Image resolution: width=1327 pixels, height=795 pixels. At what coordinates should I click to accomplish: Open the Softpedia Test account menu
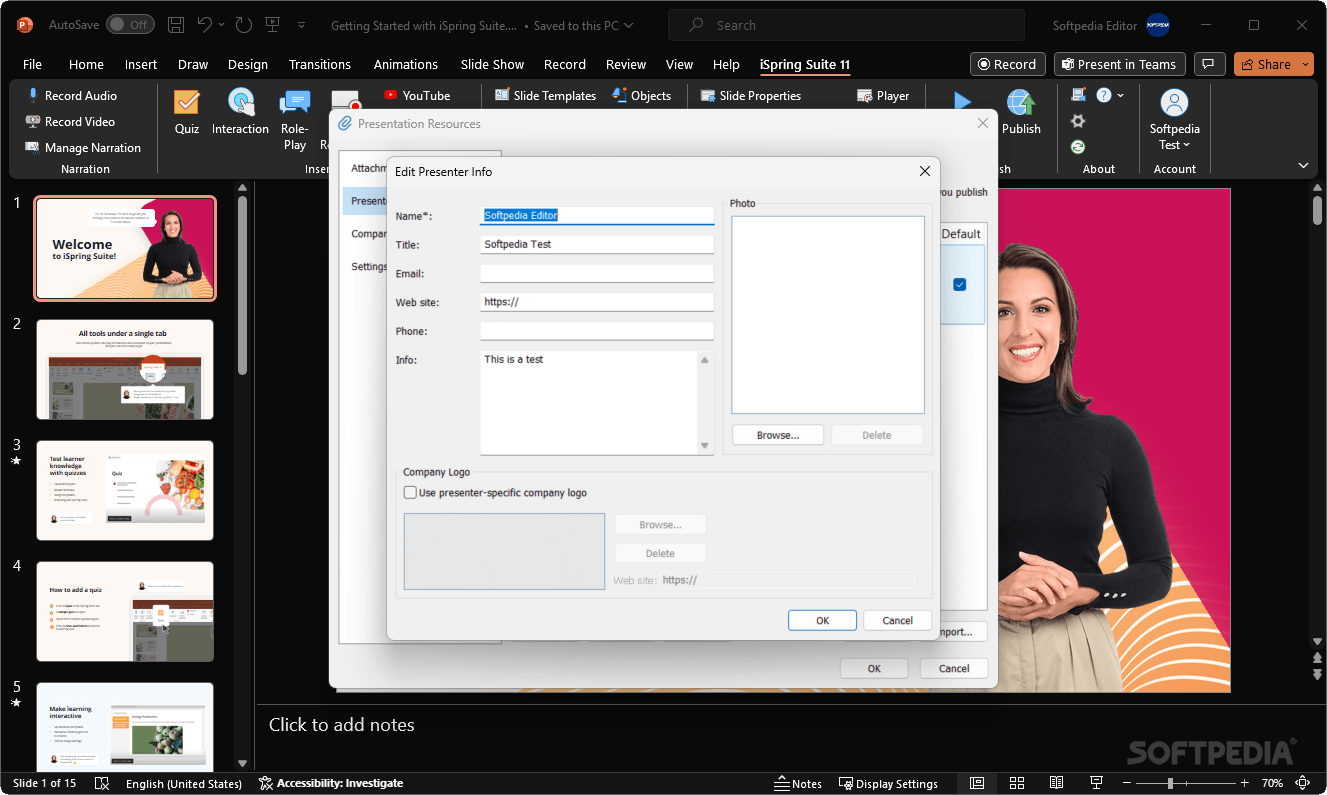coord(1174,119)
